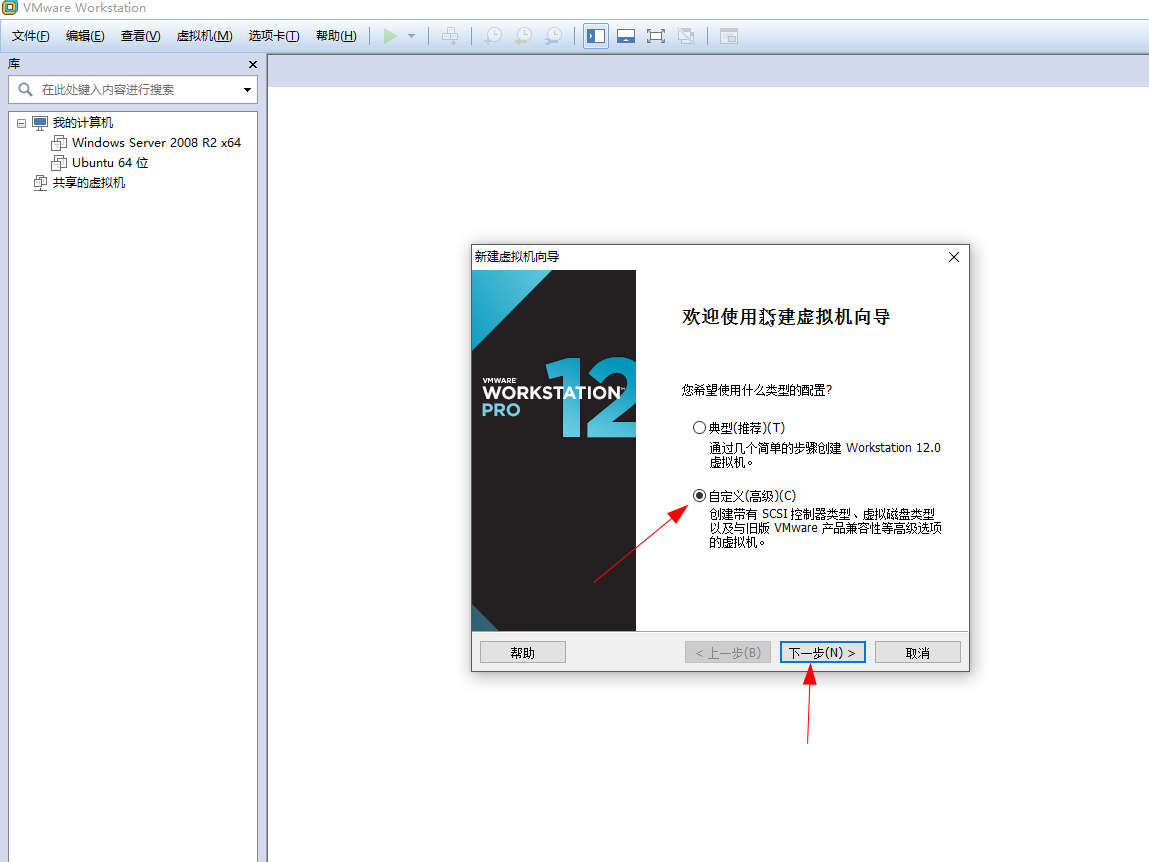The height and width of the screenshot is (862, 1149).
Task: Click the VMware Workstation title icon
Action: (10, 8)
